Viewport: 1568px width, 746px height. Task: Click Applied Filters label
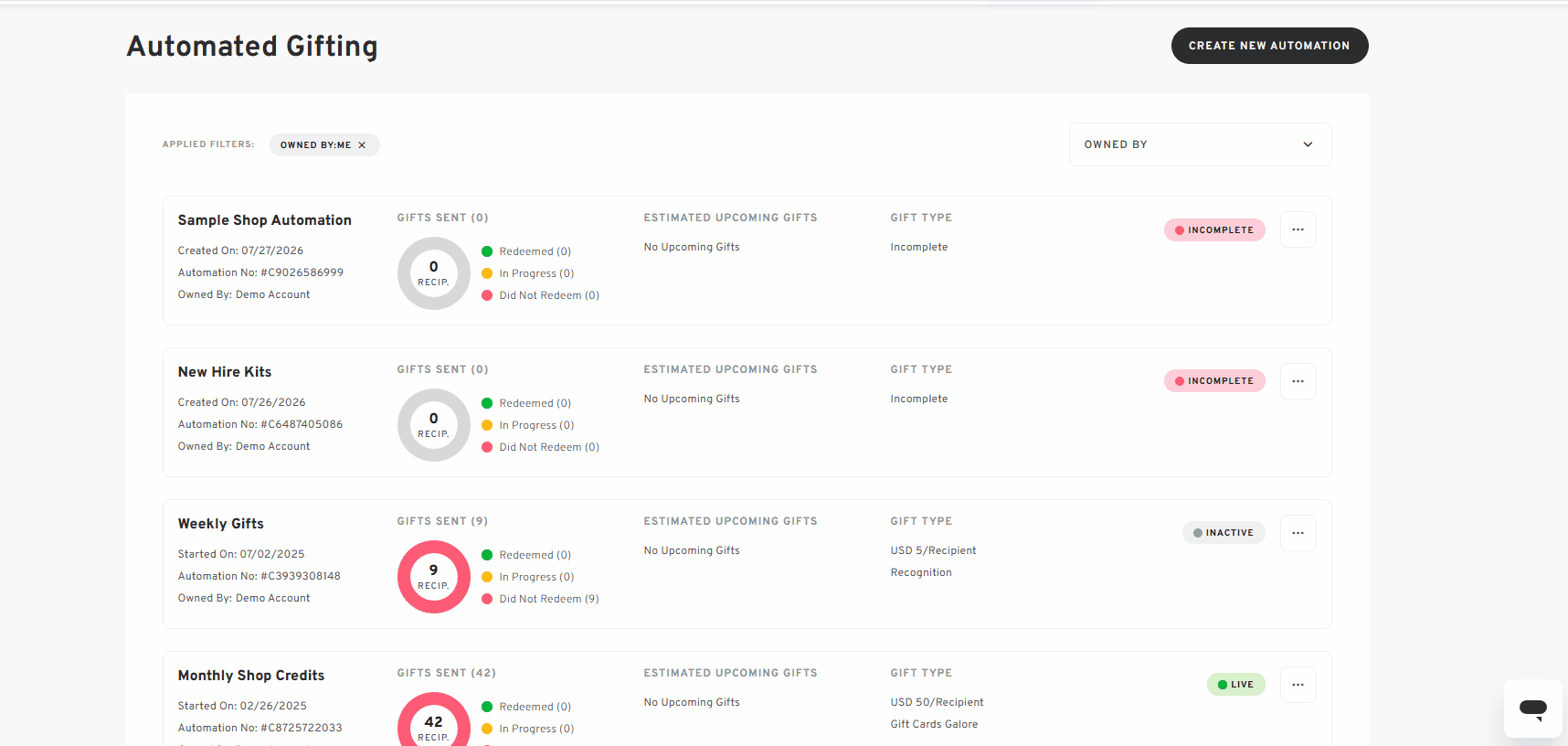(208, 144)
